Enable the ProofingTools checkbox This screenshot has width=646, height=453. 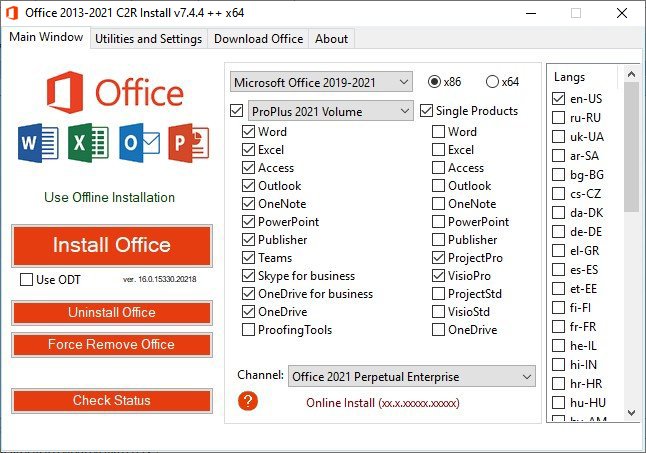(248, 329)
